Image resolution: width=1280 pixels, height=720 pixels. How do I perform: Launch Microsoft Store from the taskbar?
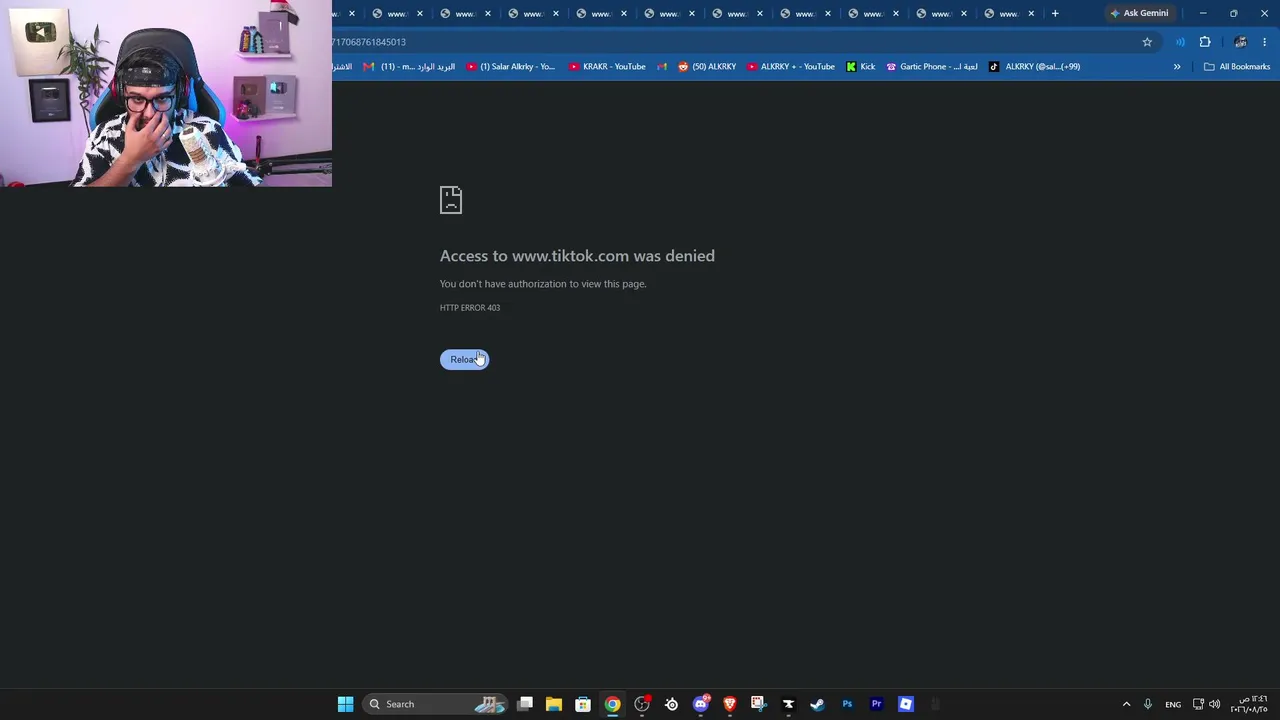coord(583,704)
